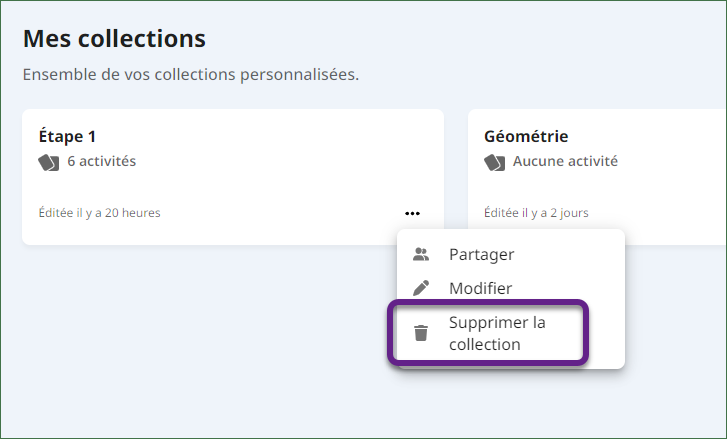The width and height of the screenshot is (727, 439).
Task: Open the Géométrie collection title
Action: (x=526, y=136)
